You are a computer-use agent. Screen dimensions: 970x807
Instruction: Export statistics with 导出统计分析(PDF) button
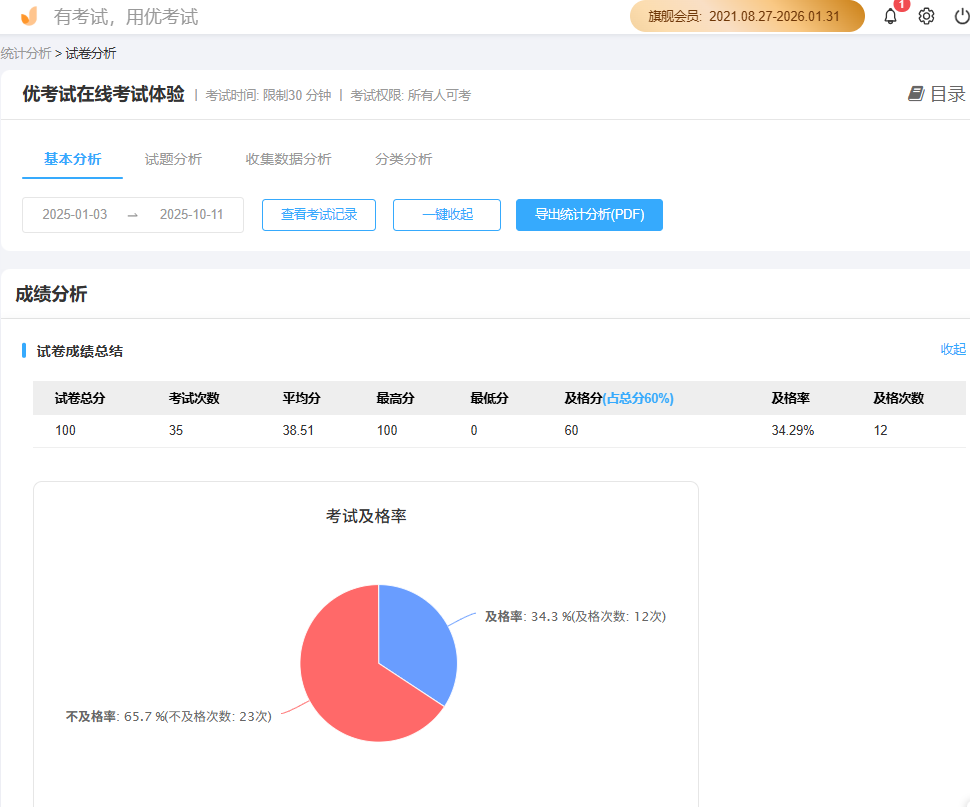pos(589,214)
